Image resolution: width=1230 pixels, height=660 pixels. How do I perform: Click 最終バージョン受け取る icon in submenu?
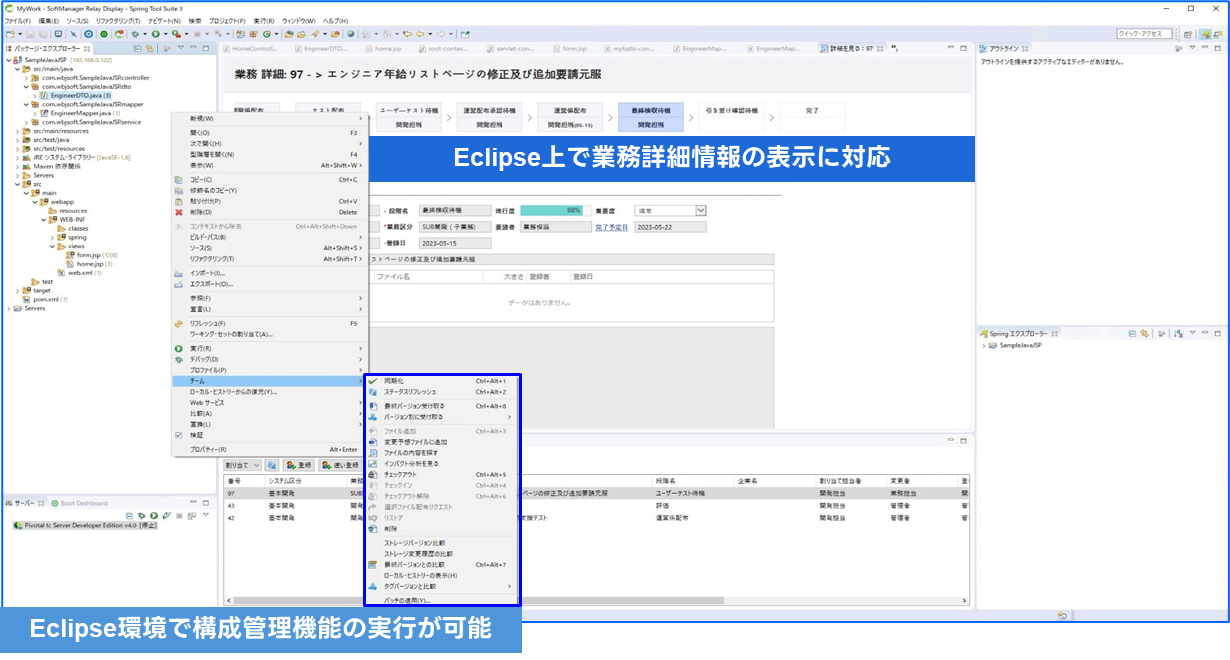(x=373, y=406)
